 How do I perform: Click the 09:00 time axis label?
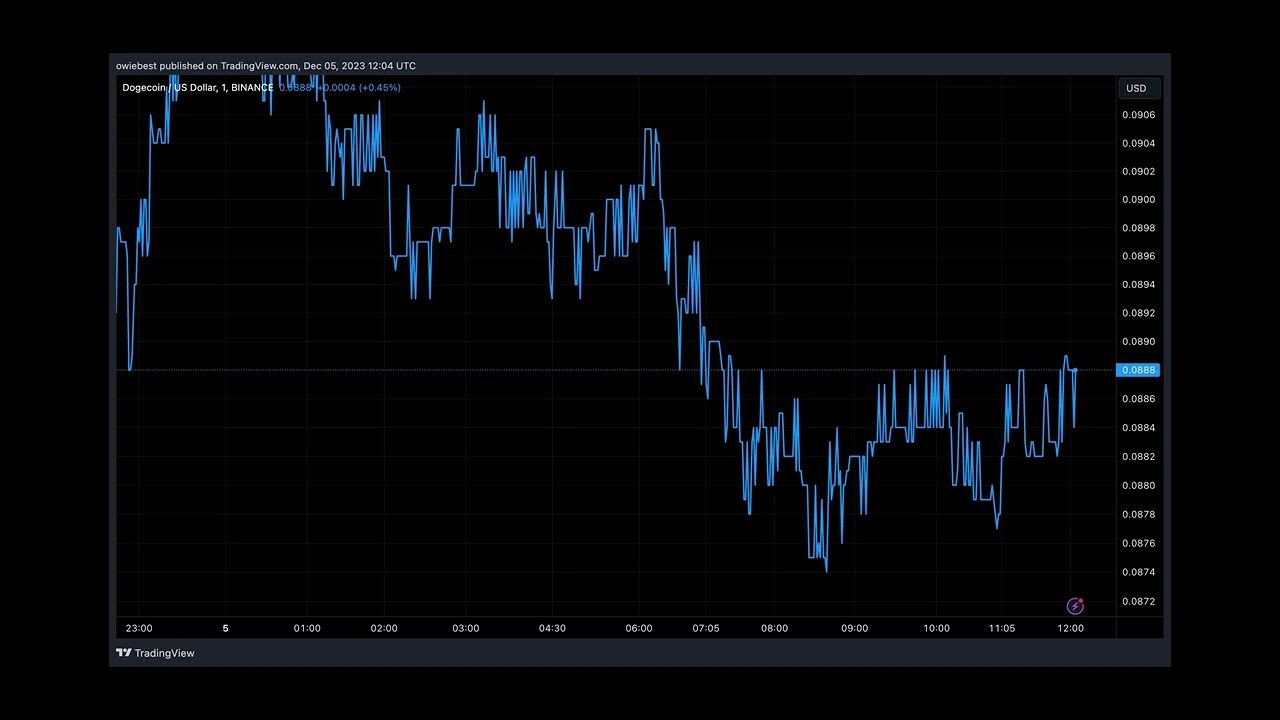tap(854, 628)
